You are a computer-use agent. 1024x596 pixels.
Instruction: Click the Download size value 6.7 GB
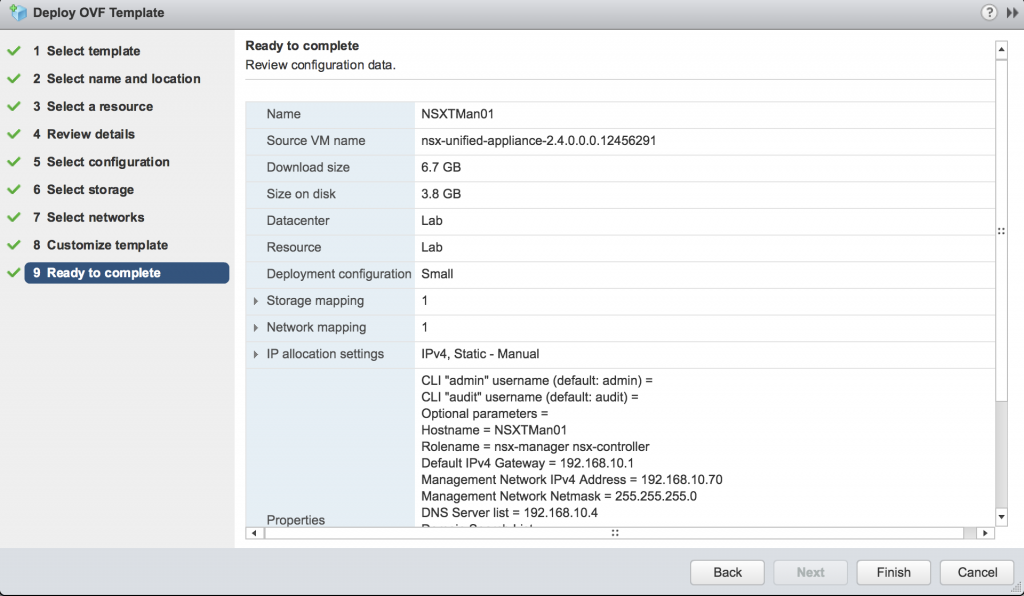[441, 168]
